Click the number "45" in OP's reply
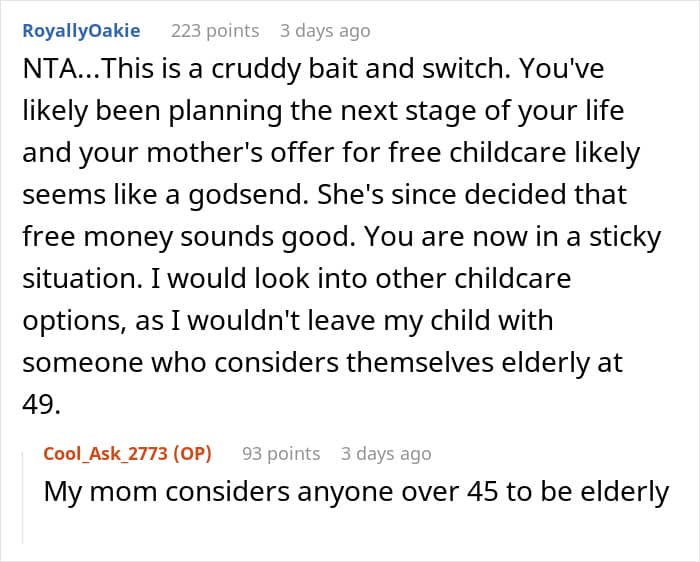This screenshot has height=562, width=700. (x=483, y=492)
